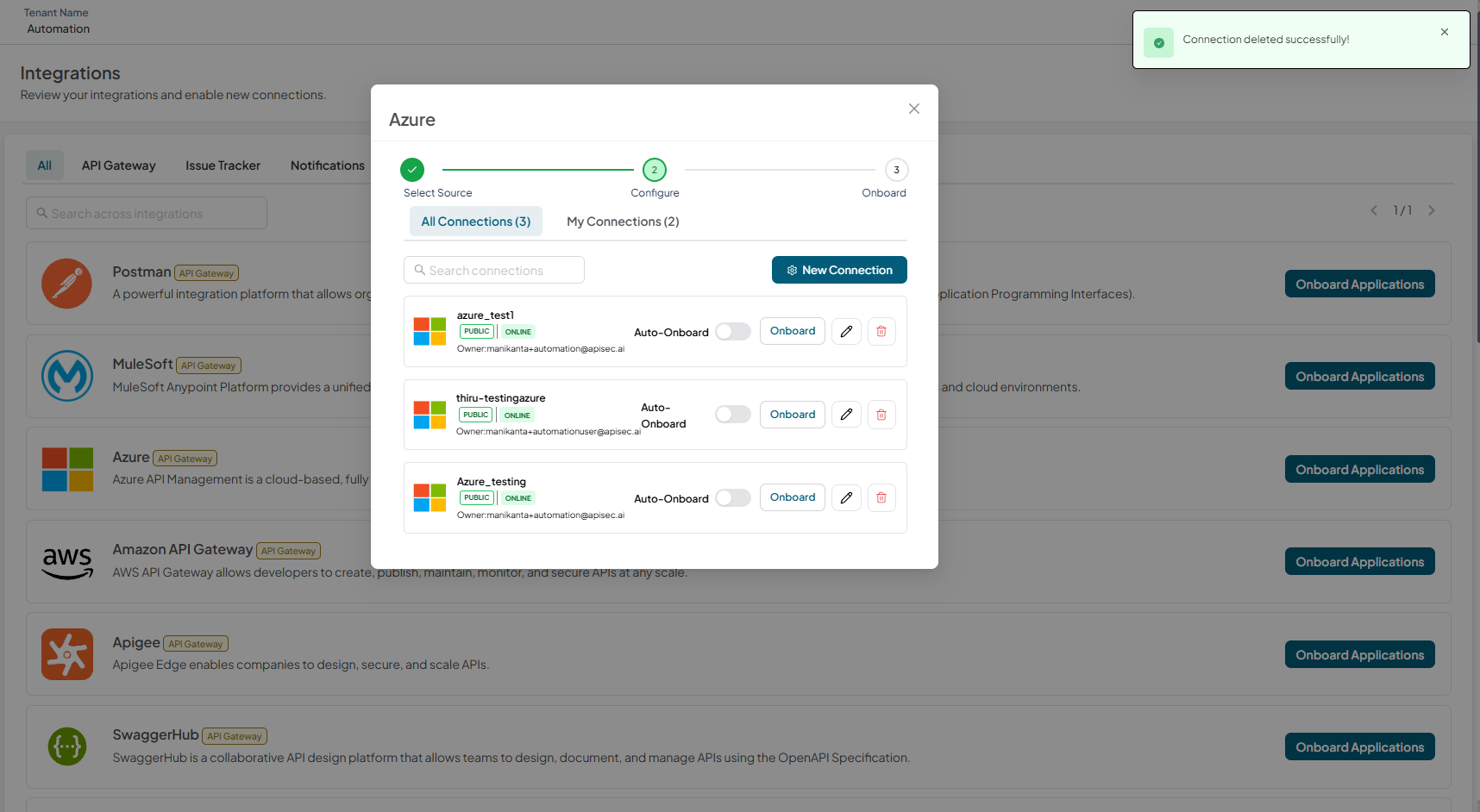Enable Auto-Onboard for azure_test1

pyautogui.click(x=733, y=332)
